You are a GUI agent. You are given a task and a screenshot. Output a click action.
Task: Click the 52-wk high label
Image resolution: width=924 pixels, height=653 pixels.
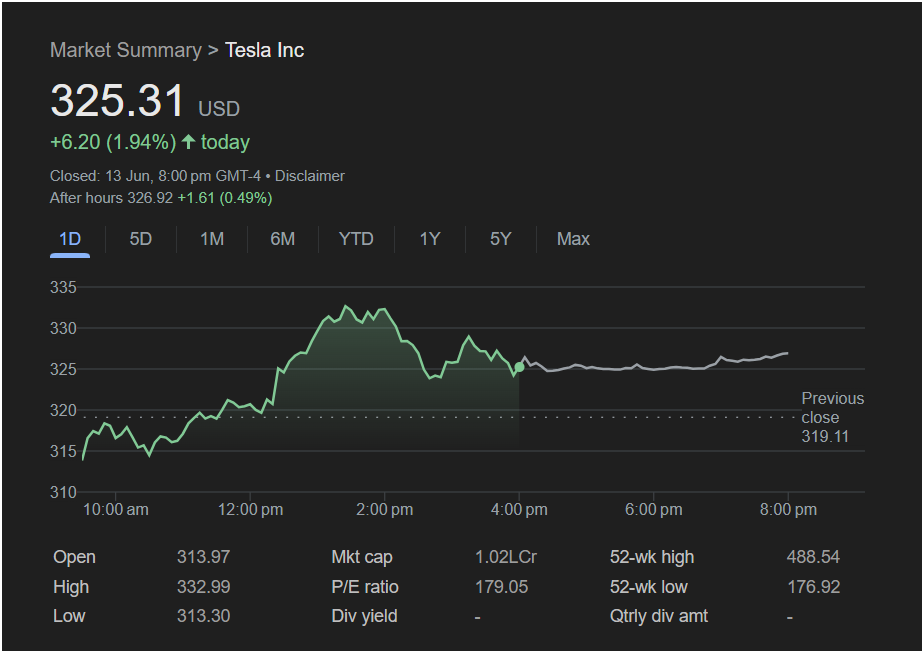pyautogui.click(x=652, y=557)
